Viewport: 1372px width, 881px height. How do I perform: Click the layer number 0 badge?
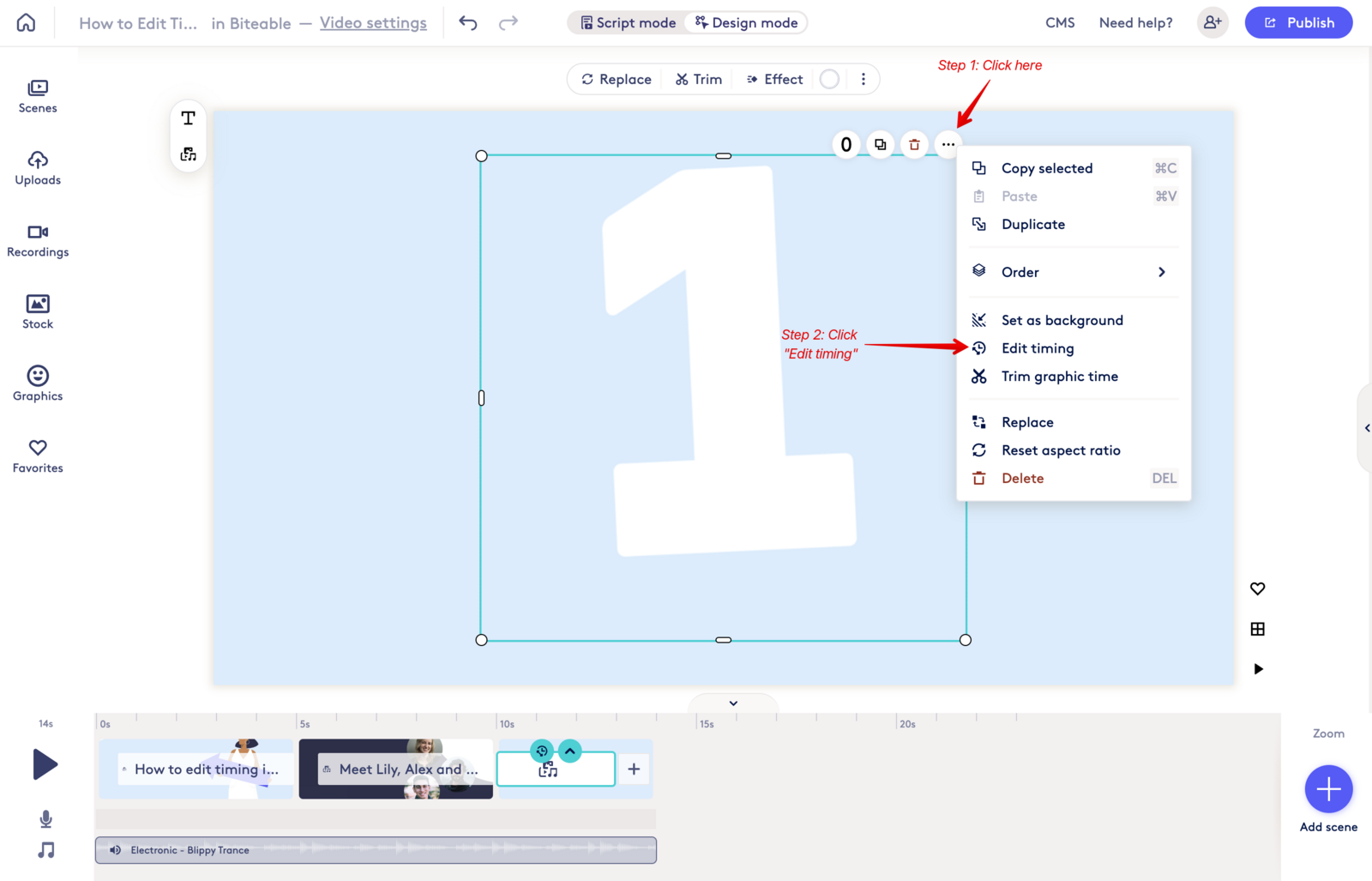coord(846,144)
